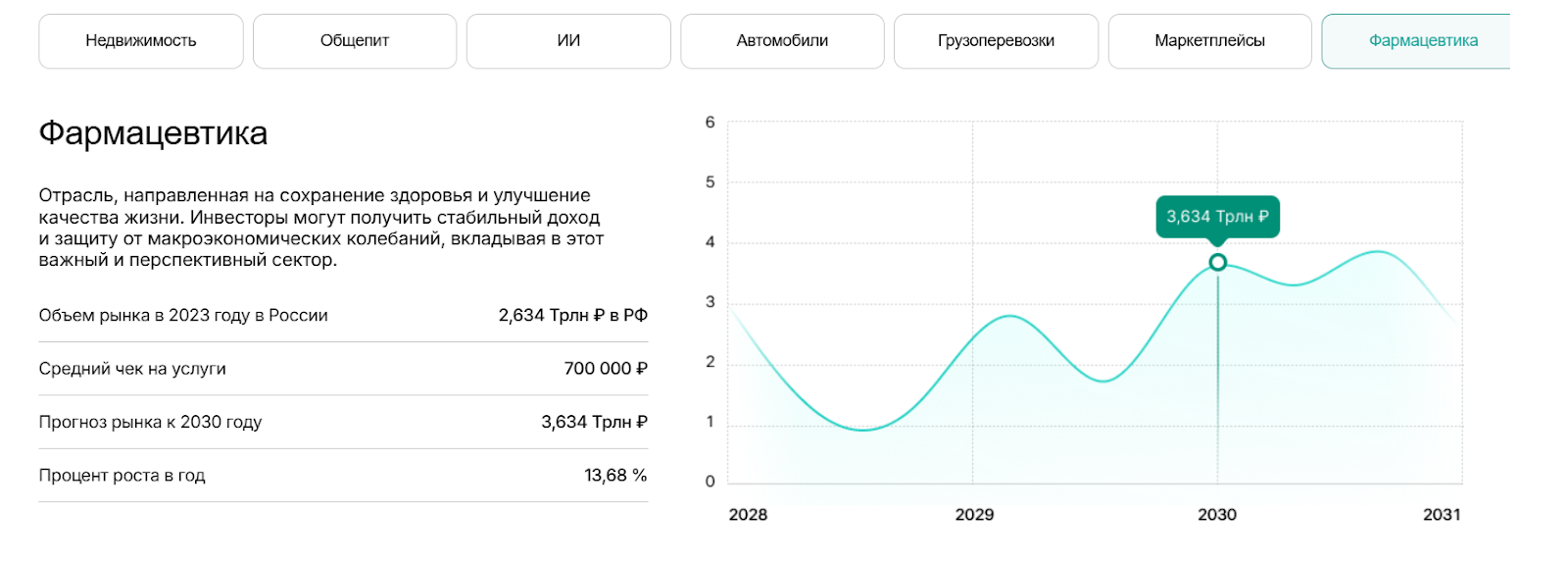1568x564 pixels.
Task: Click the 13,68 % growth value
Action: (x=615, y=476)
